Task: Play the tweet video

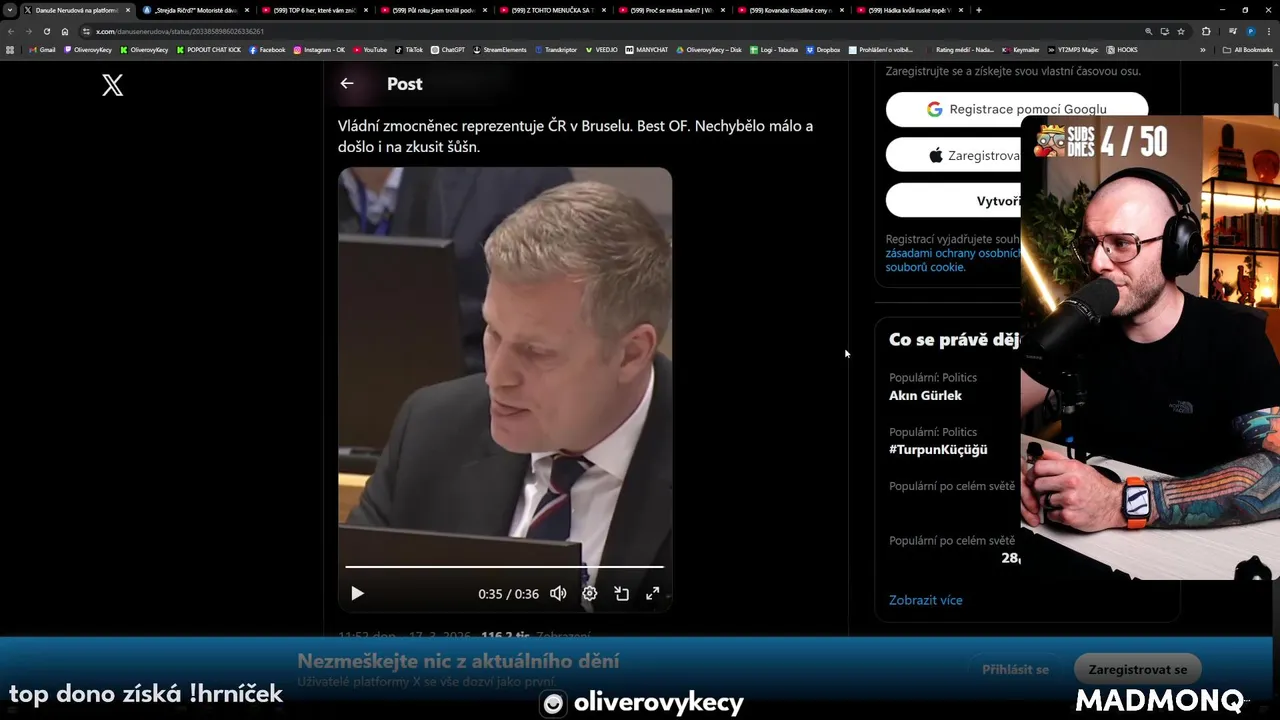Action: tap(357, 593)
